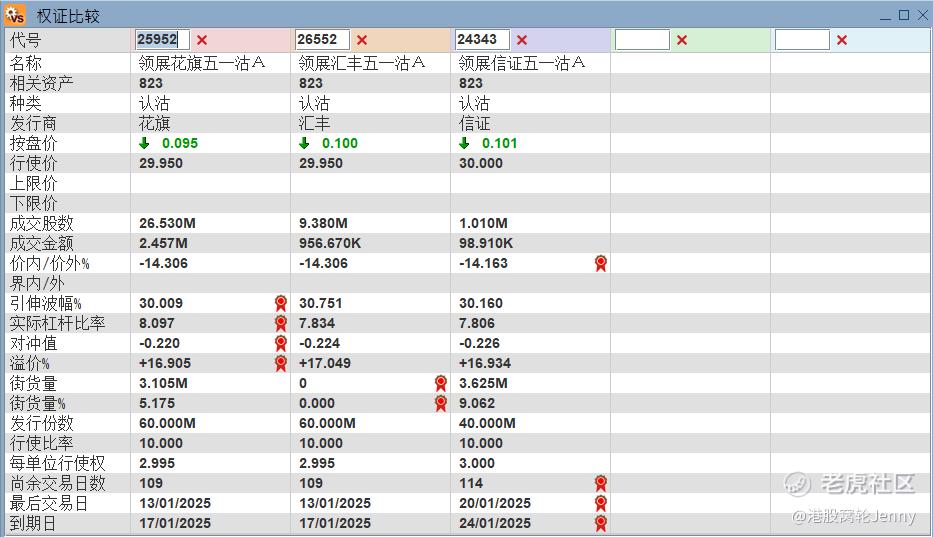Click red X in the green empty column
The height and width of the screenshot is (537, 933).
(x=682, y=40)
